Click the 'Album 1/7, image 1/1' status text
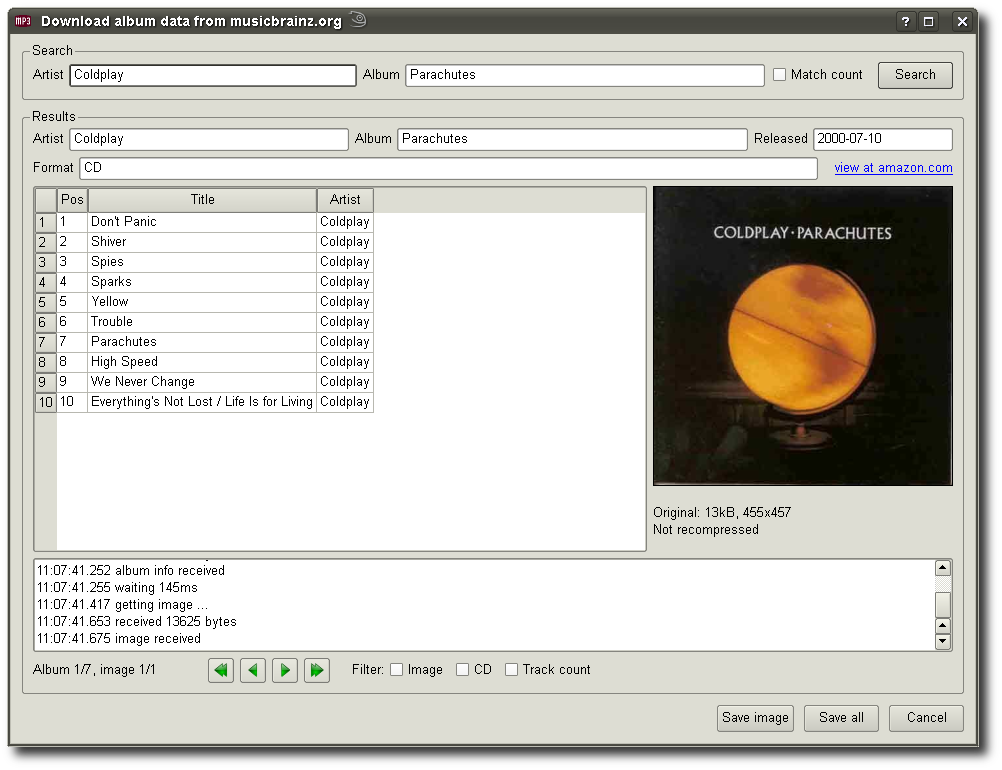Screen dimensions: 1002x770 tap(94, 670)
